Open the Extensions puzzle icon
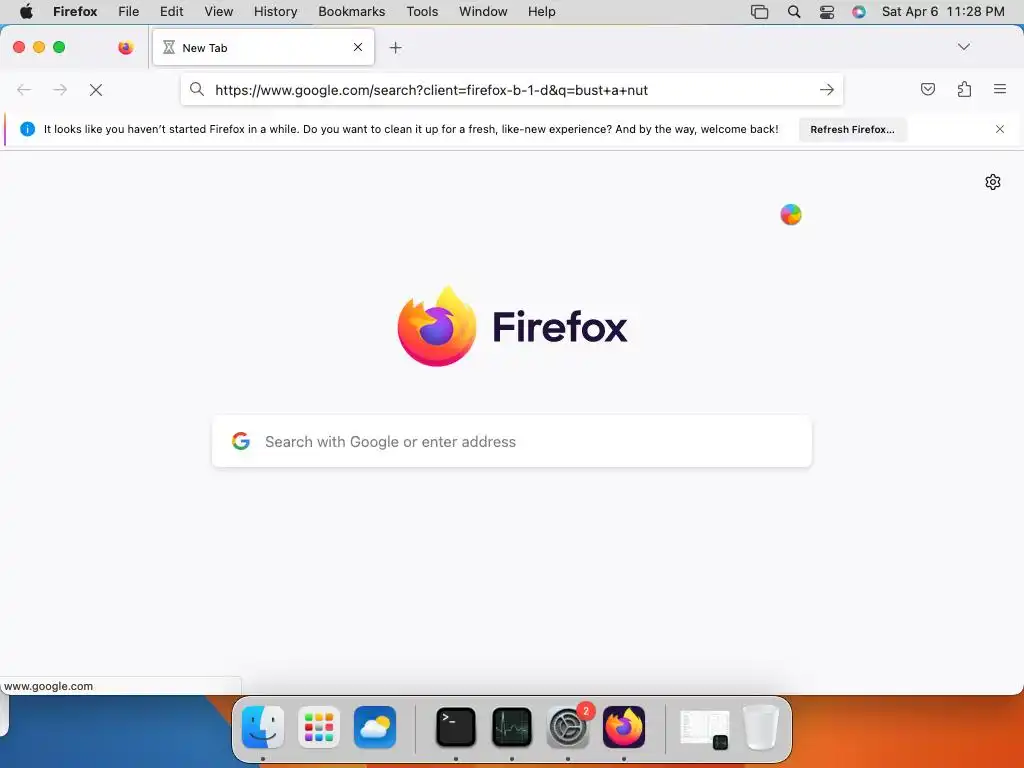Image resolution: width=1024 pixels, height=768 pixels. [x=964, y=89]
